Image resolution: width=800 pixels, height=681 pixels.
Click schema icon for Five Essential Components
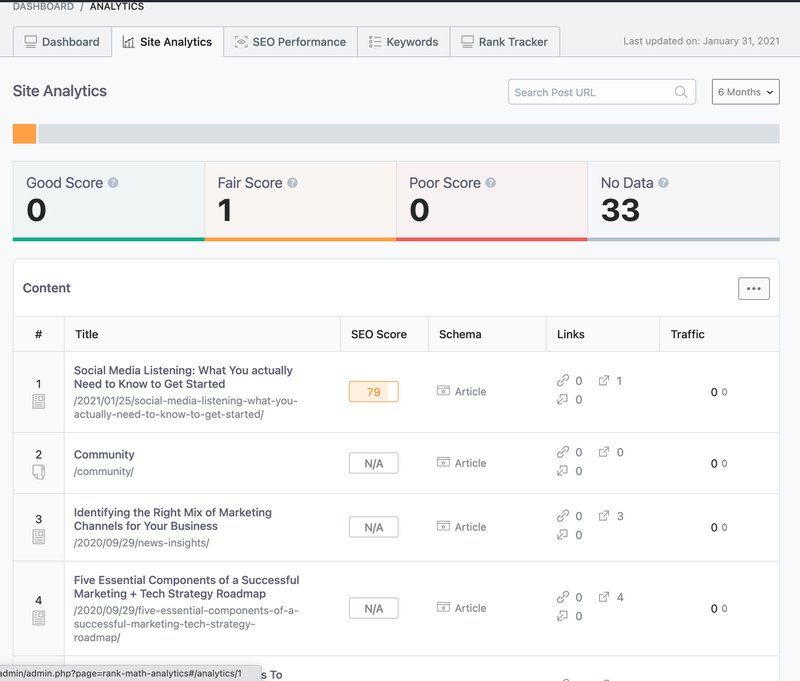click(443, 607)
